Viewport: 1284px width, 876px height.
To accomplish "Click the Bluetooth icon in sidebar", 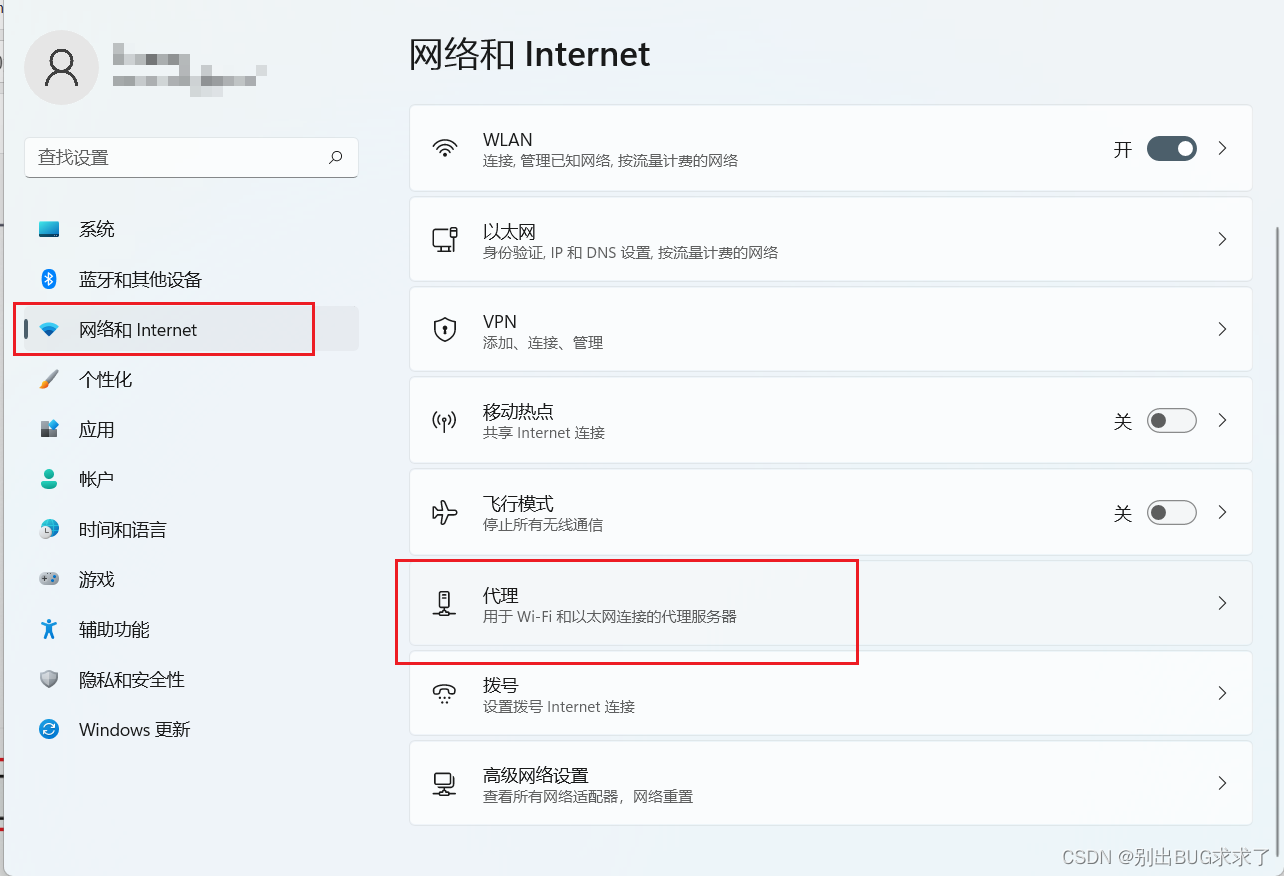I will (49, 279).
